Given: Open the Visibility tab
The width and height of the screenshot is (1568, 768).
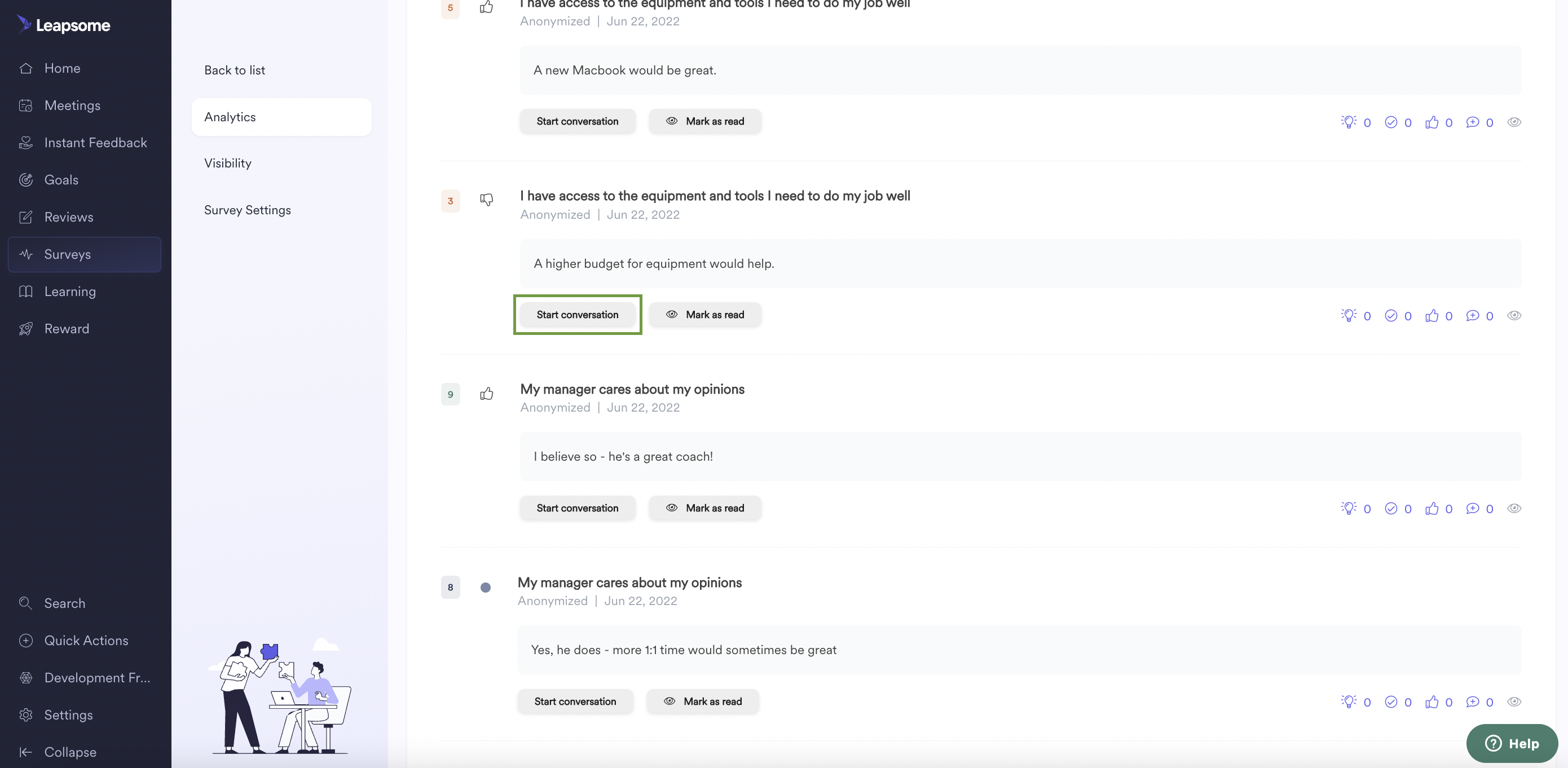Looking at the screenshot, I should (x=228, y=163).
